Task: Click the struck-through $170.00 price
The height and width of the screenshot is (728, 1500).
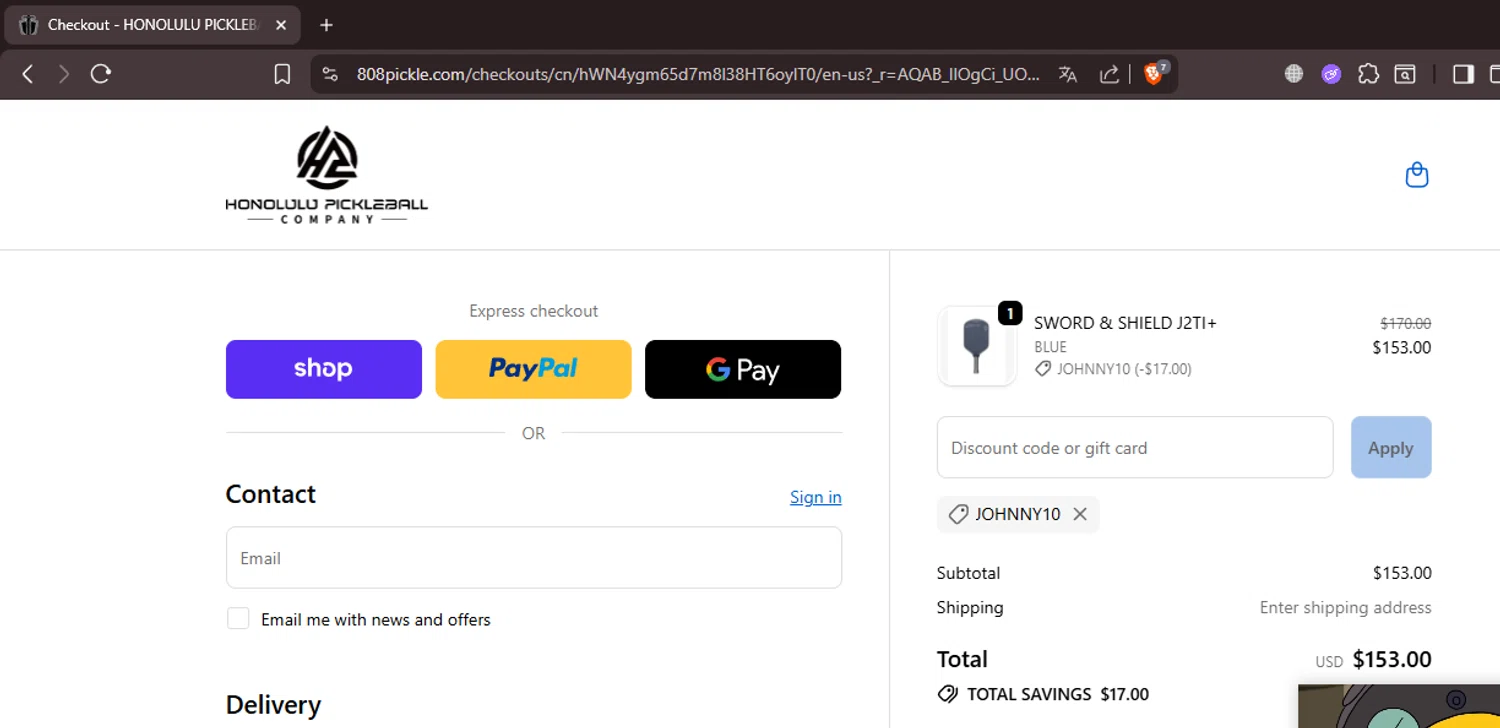Action: click(1405, 323)
